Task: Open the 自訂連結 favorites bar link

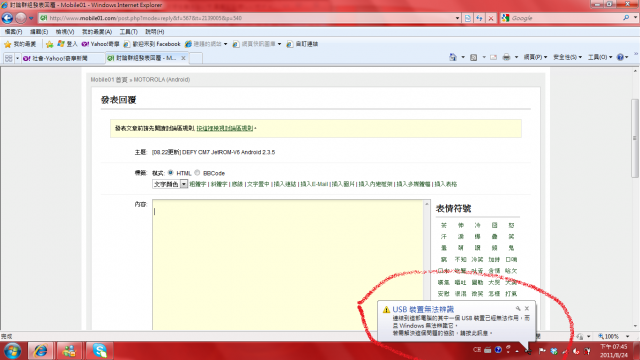Action: (302, 44)
